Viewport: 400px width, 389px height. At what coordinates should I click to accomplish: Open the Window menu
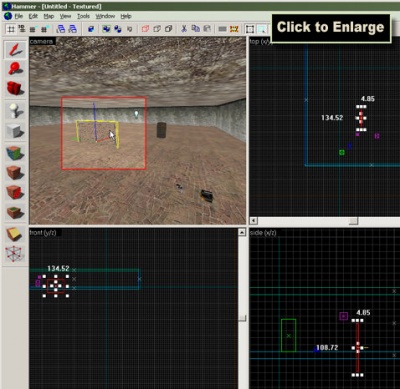(105, 16)
